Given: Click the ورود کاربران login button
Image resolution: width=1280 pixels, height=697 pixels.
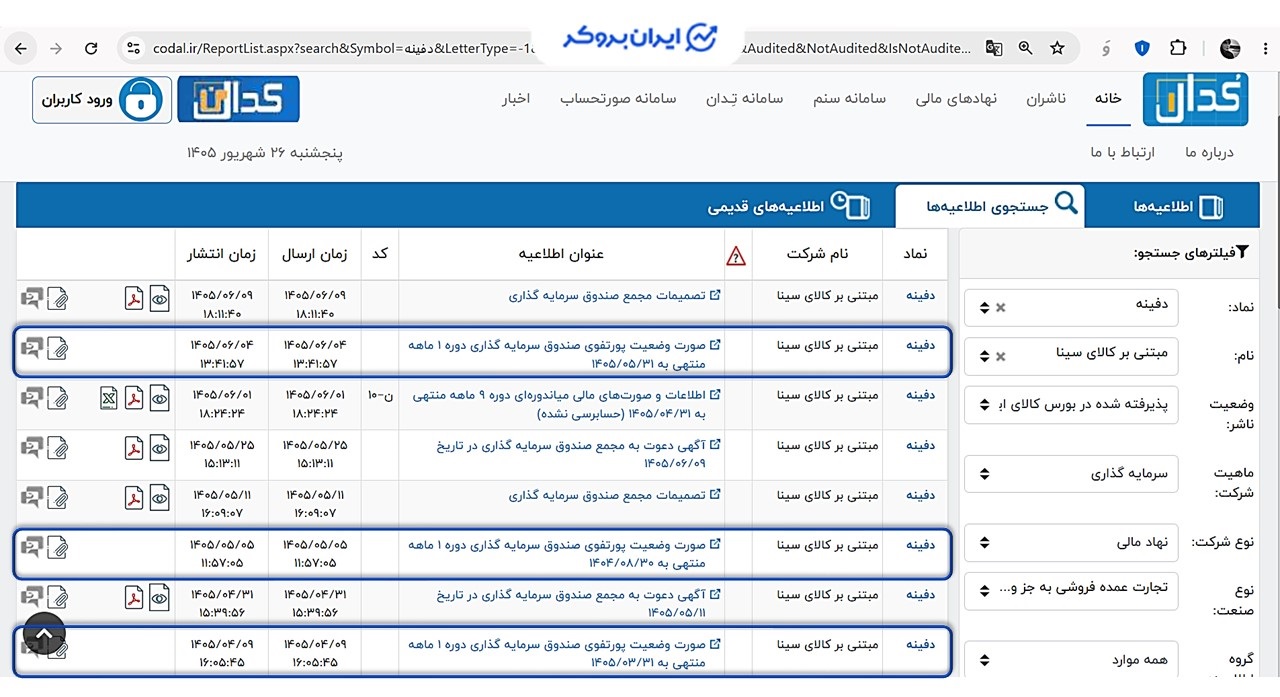Looking at the screenshot, I should pos(102,100).
